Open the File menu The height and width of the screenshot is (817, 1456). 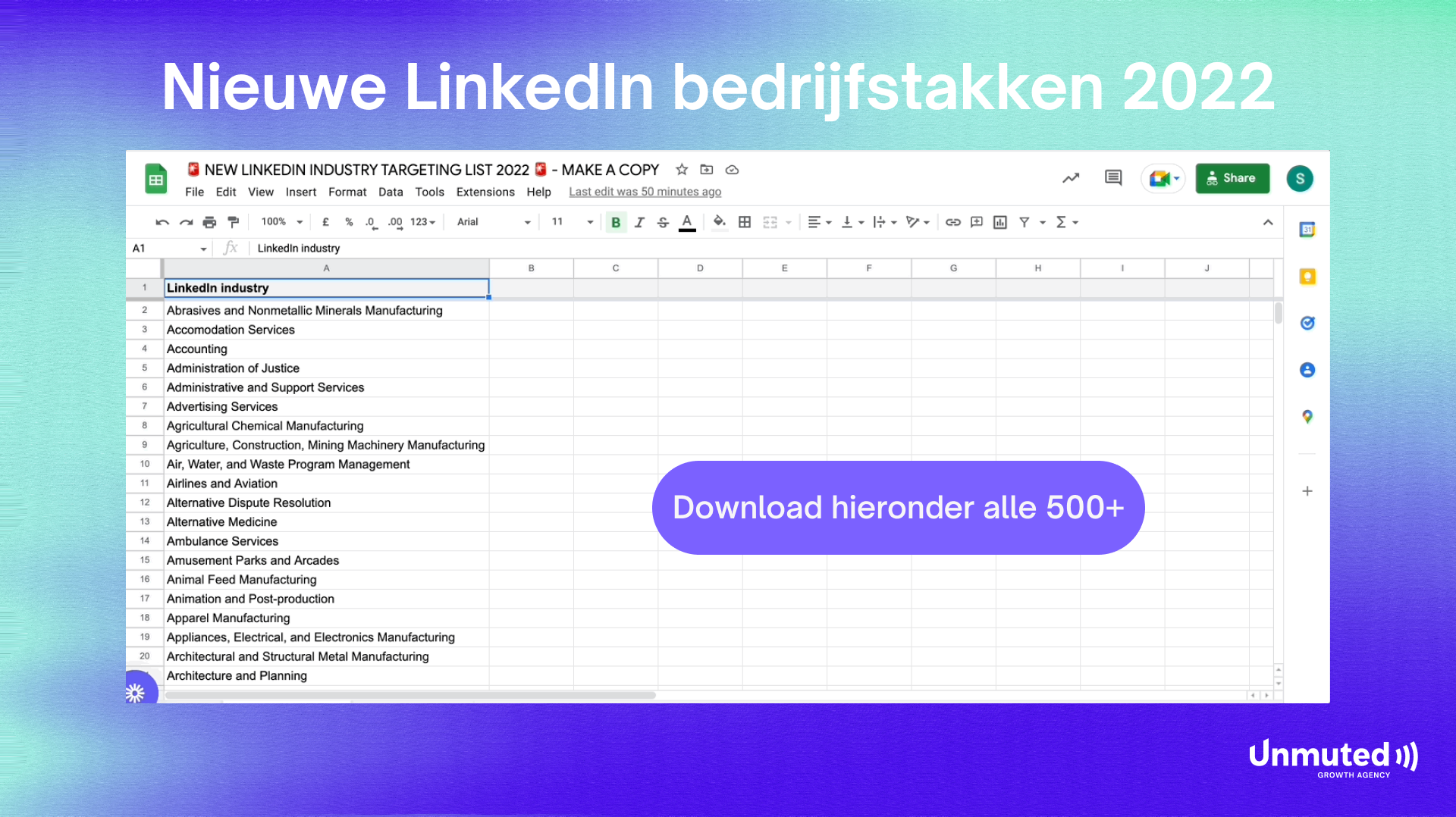[x=194, y=192]
